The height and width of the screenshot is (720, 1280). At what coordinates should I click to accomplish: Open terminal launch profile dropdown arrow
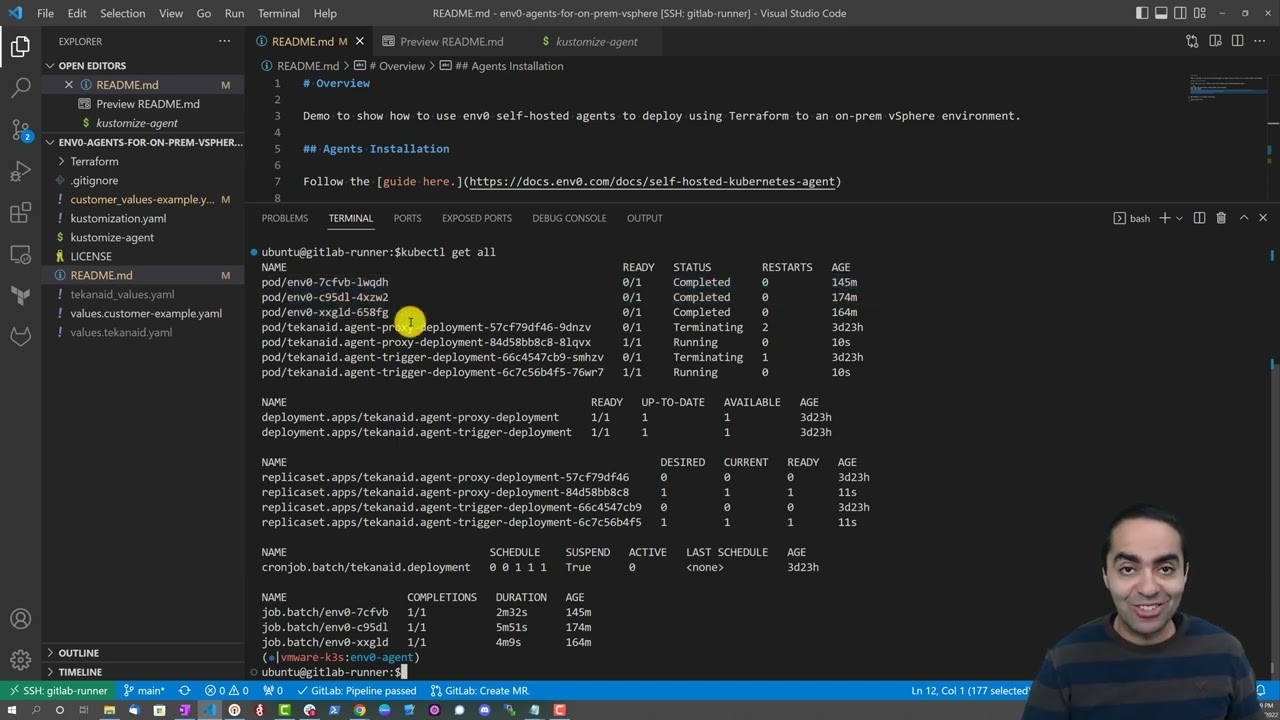point(1180,218)
